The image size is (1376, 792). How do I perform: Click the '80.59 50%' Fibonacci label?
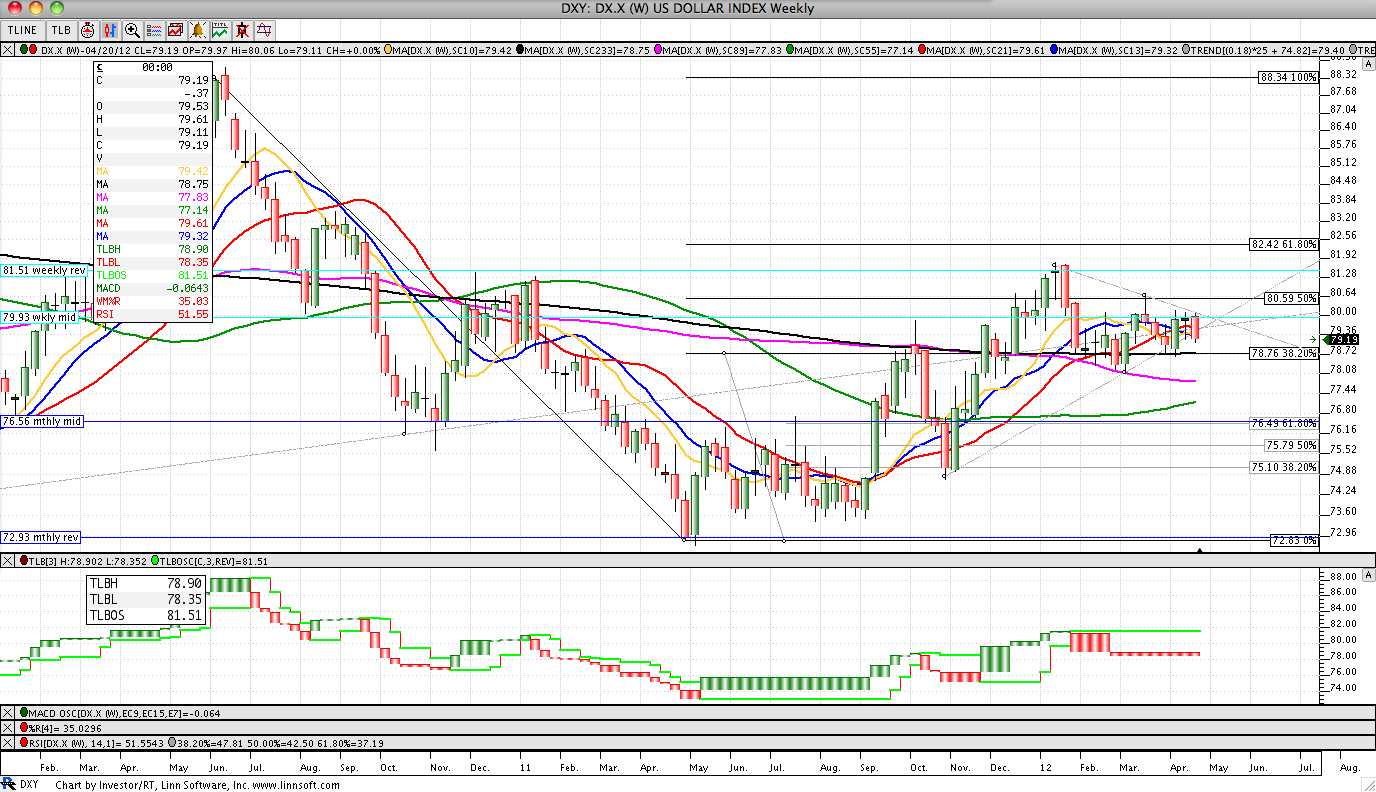pos(1291,298)
